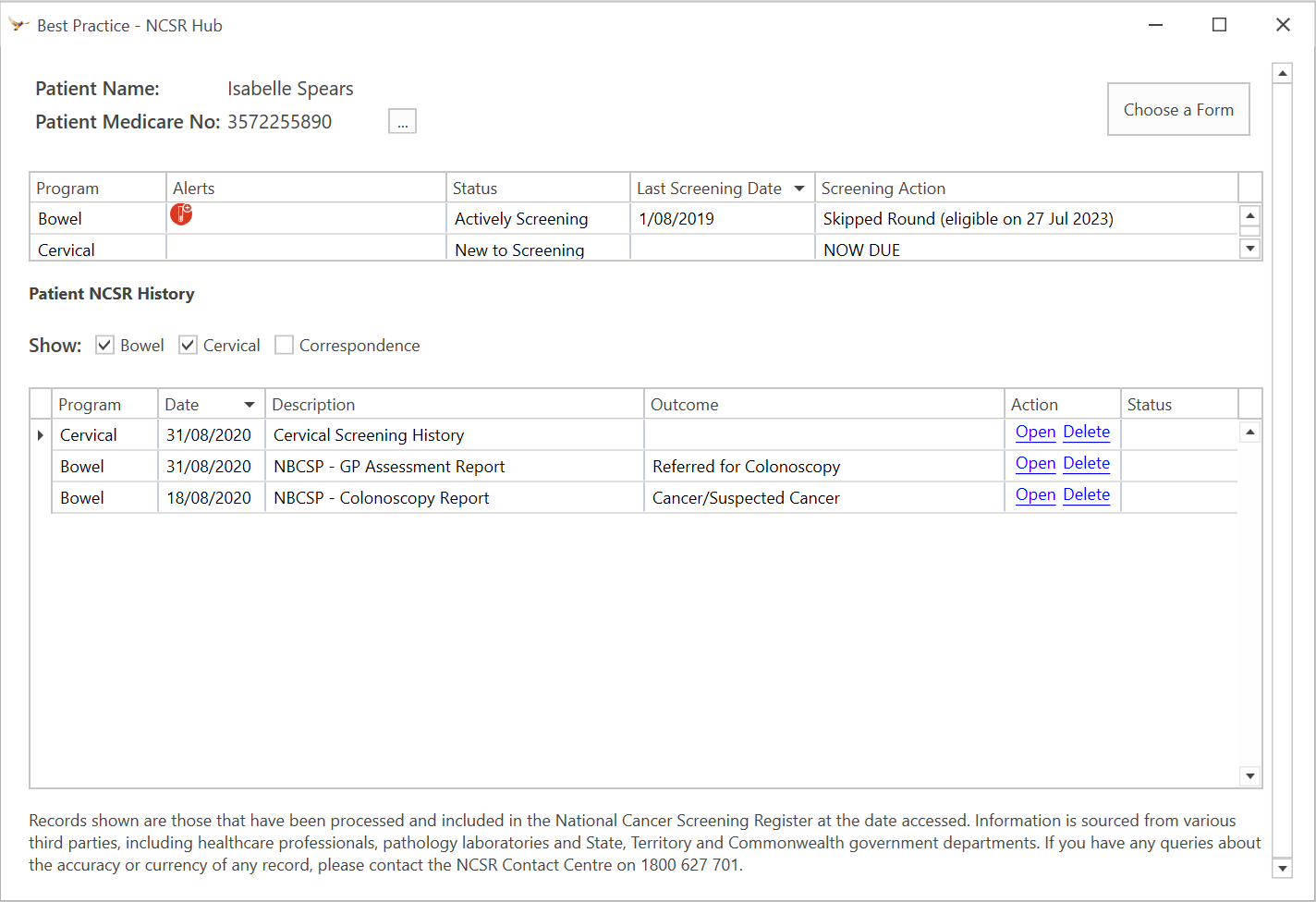Screen dimensions: 1316x902
Task: Open the Cervical Screening History record
Action: pos(1035,432)
